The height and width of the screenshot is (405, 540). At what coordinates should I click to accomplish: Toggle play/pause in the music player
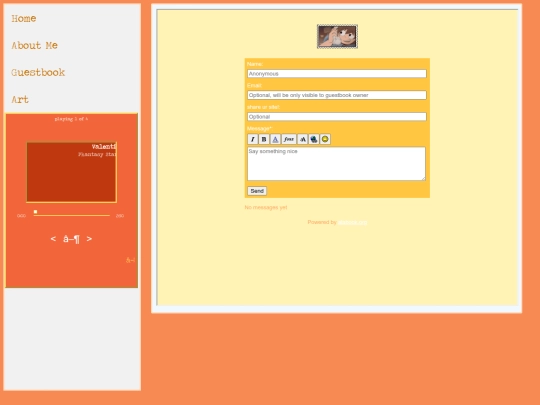[71, 239]
